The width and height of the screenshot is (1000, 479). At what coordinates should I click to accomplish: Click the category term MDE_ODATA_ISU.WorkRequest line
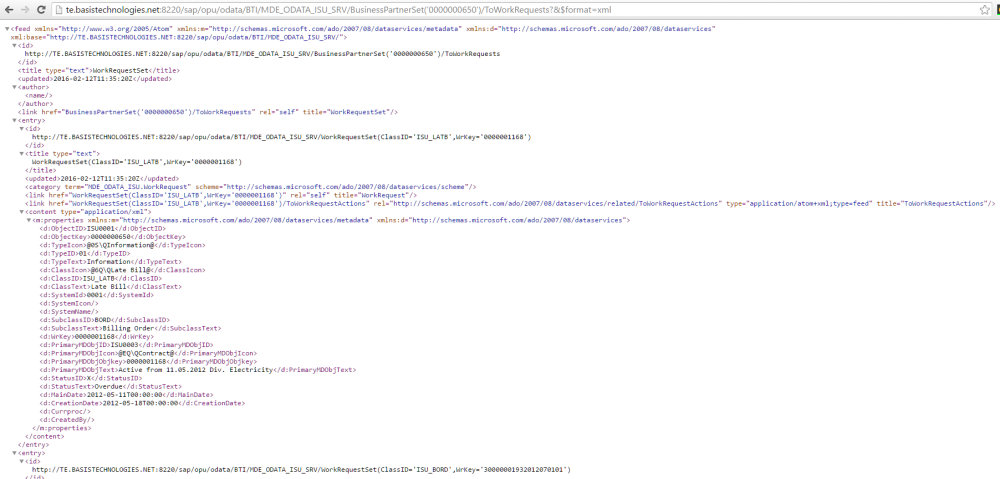[251, 187]
